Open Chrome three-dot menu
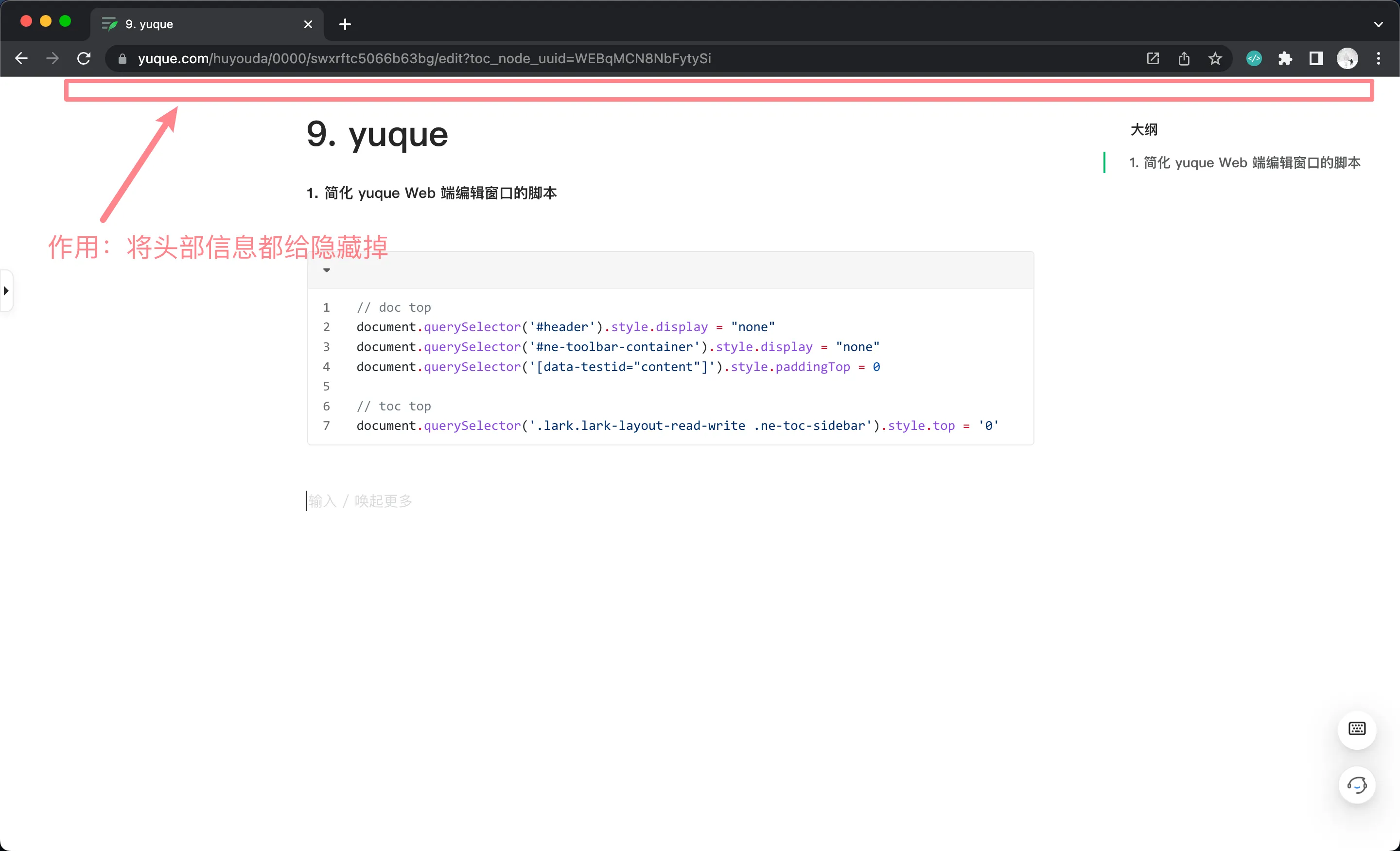The height and width of the screenshot is (851, 1400). pos(1379,58)
